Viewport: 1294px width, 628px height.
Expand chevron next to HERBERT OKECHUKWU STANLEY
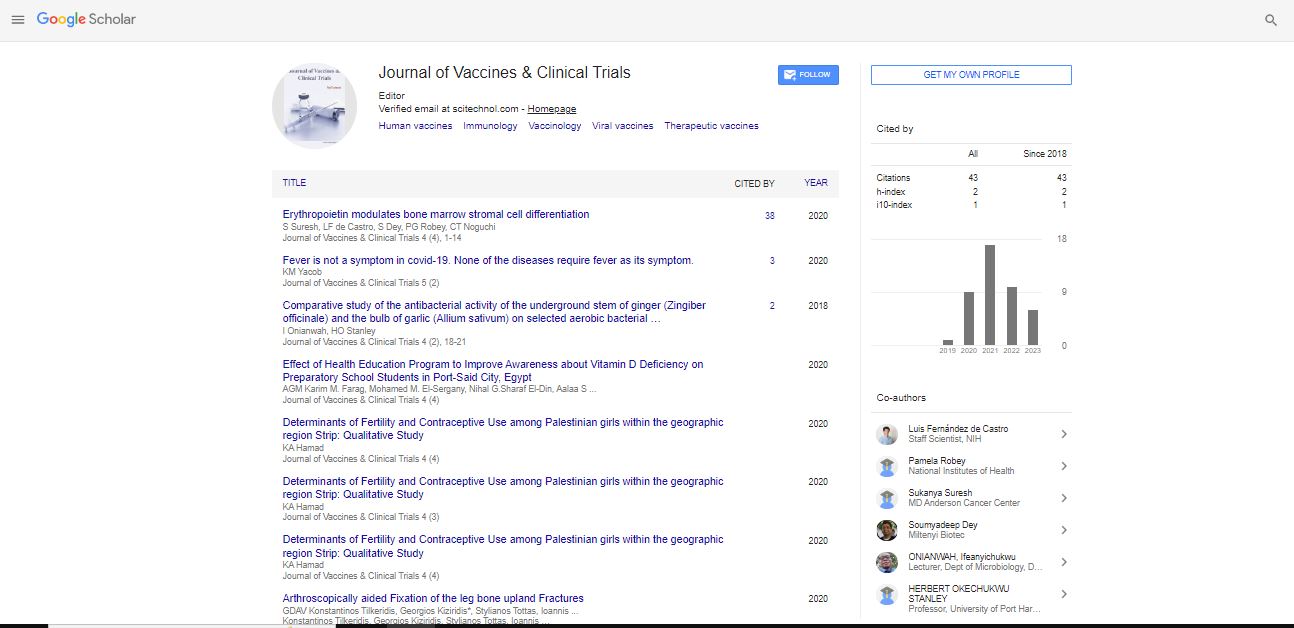click(x=1064, y=594)
